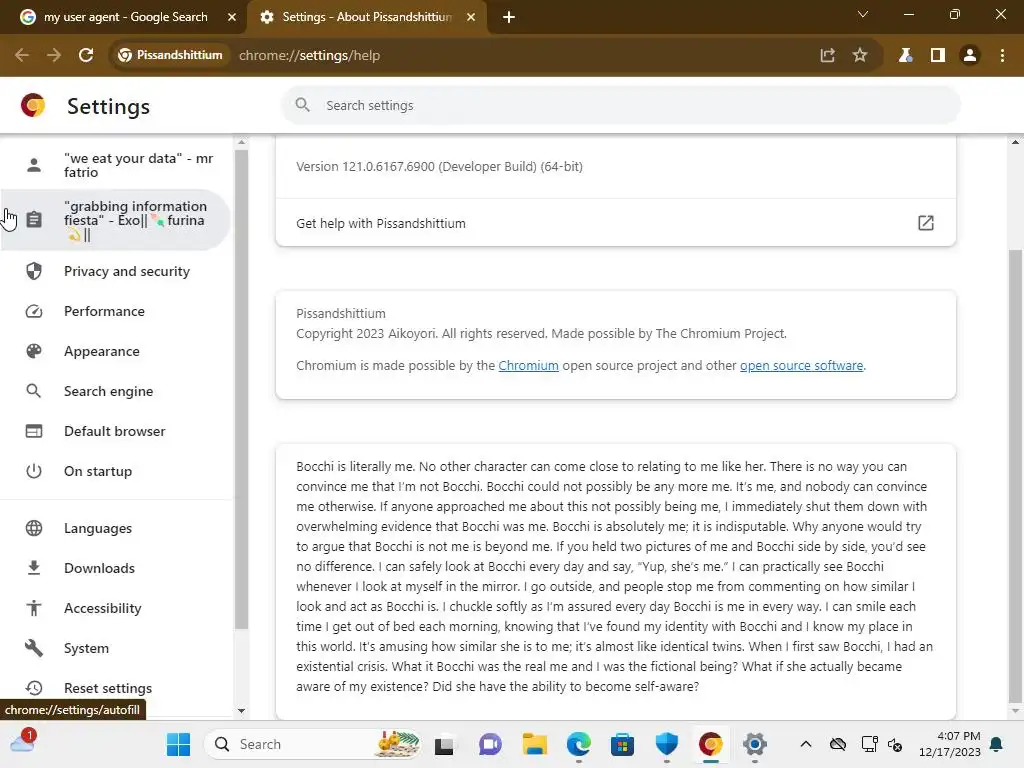The width and height of the screenshot is (1024, 768).
Task: Open "grabbing information fiesta" autofill section
Action: tap(116, 220)
